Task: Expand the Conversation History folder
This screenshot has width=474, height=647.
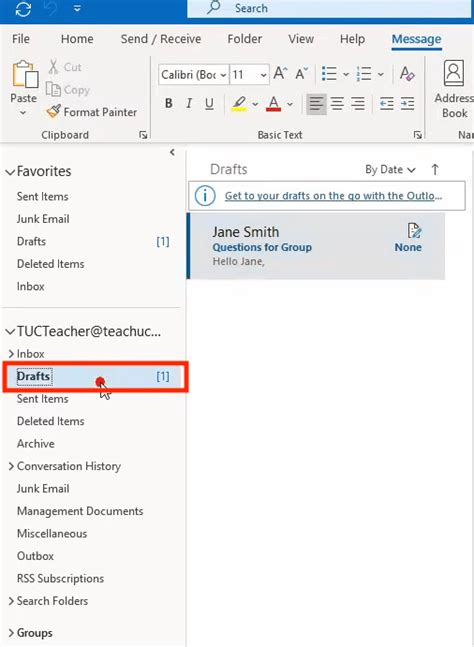Action: (x=12, y=466)
